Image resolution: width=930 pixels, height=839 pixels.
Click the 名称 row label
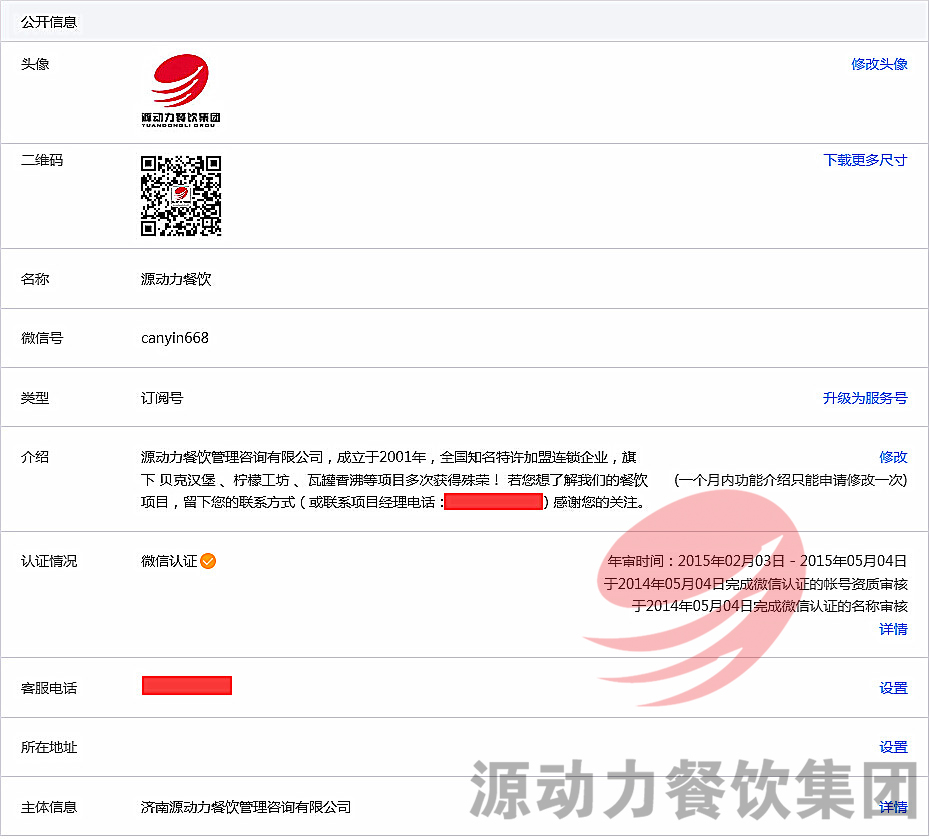(35, 279)
